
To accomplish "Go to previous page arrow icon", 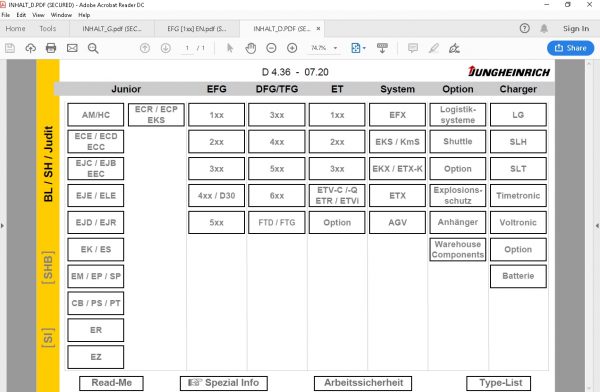I will click(x=145, y=48).
